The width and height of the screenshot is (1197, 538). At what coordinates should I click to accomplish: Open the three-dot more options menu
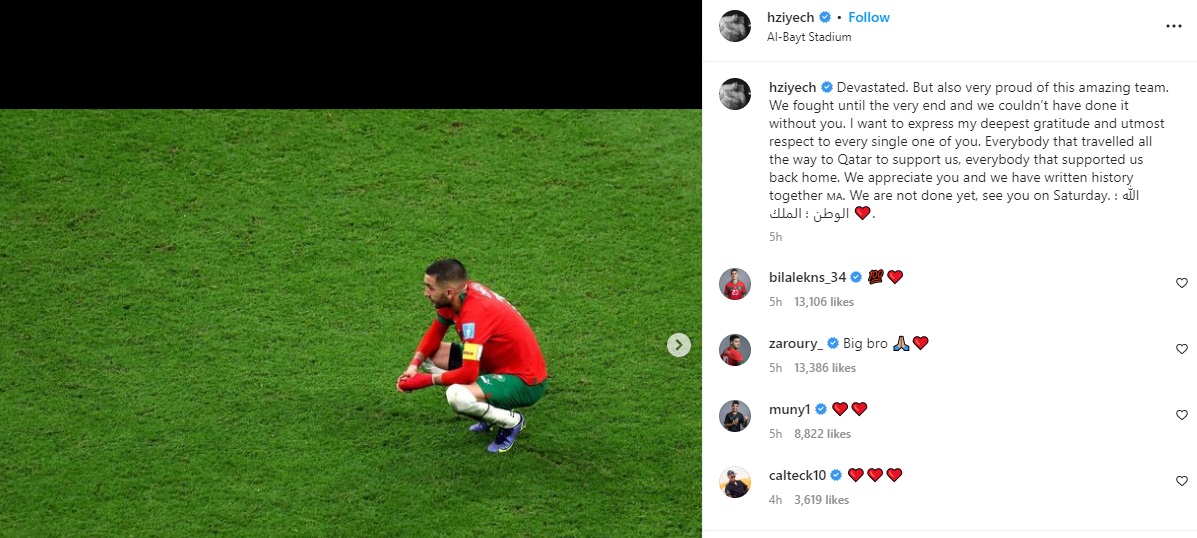click(1173, 26)
